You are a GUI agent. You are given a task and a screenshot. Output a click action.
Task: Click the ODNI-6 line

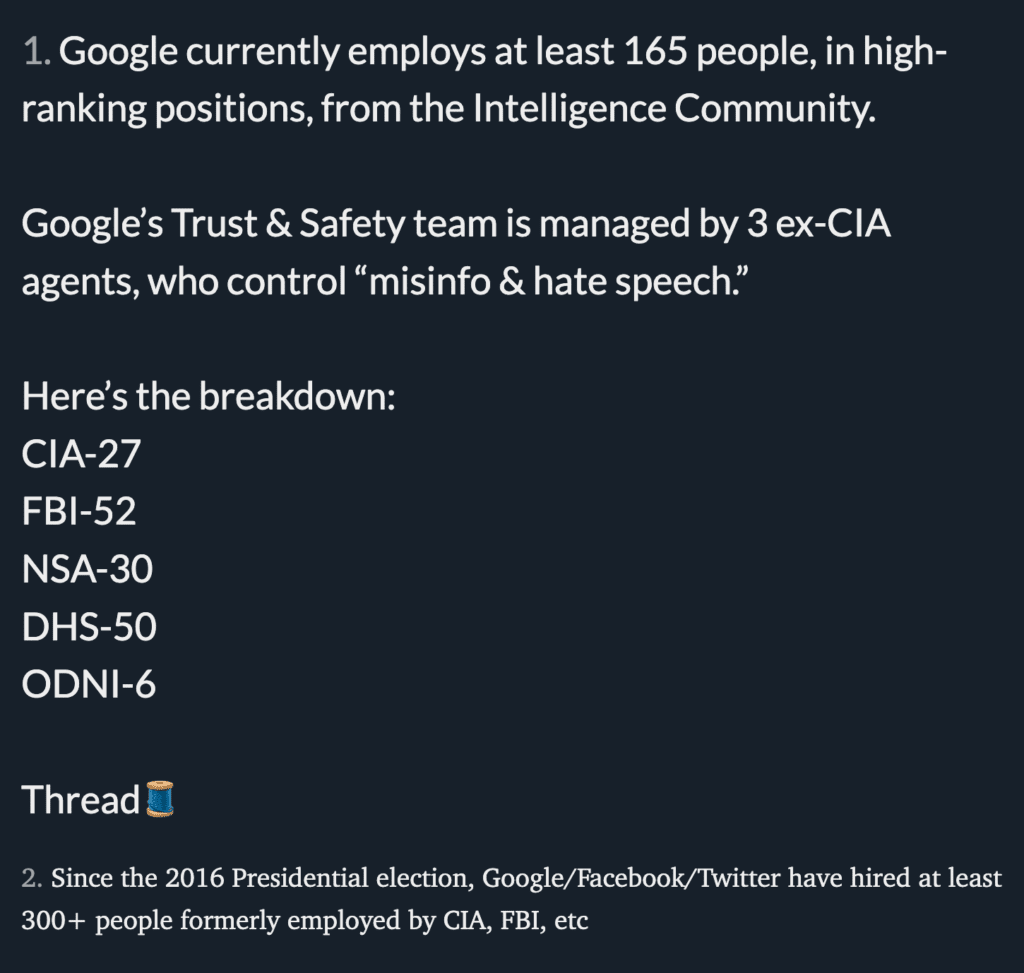[89, 684]
